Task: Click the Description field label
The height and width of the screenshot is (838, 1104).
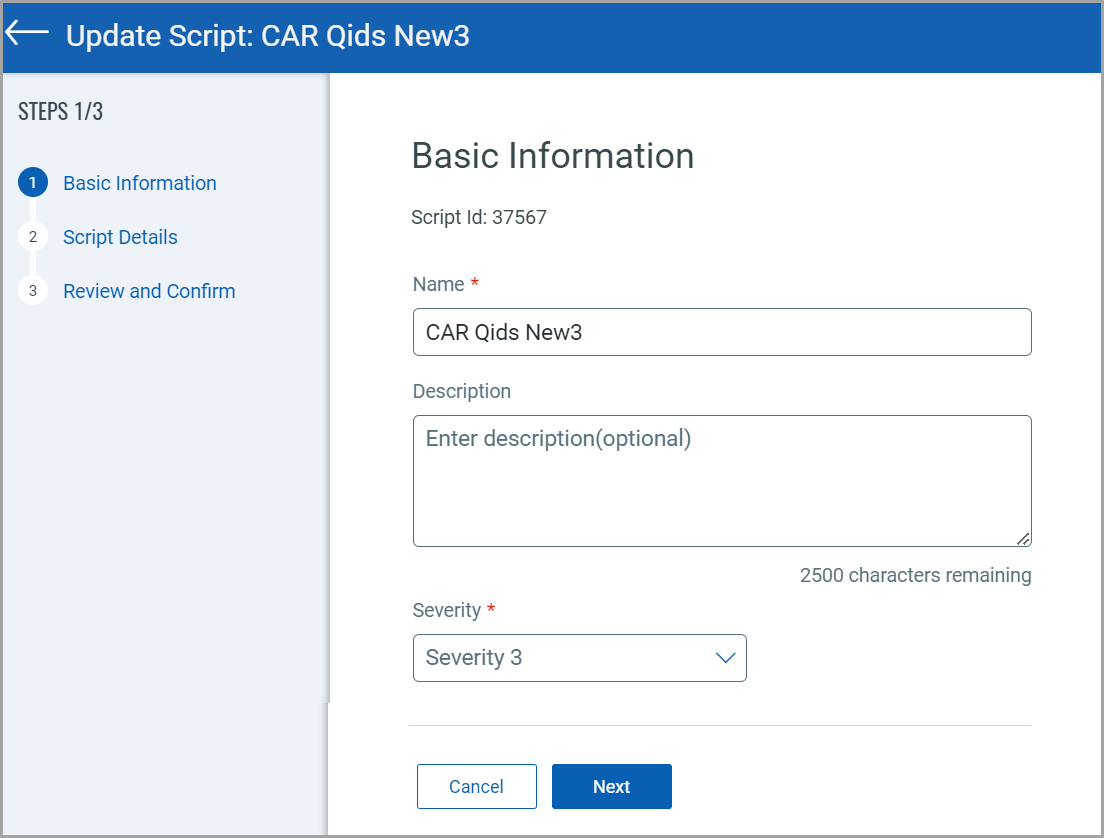Action: click(x=461, y=391)
